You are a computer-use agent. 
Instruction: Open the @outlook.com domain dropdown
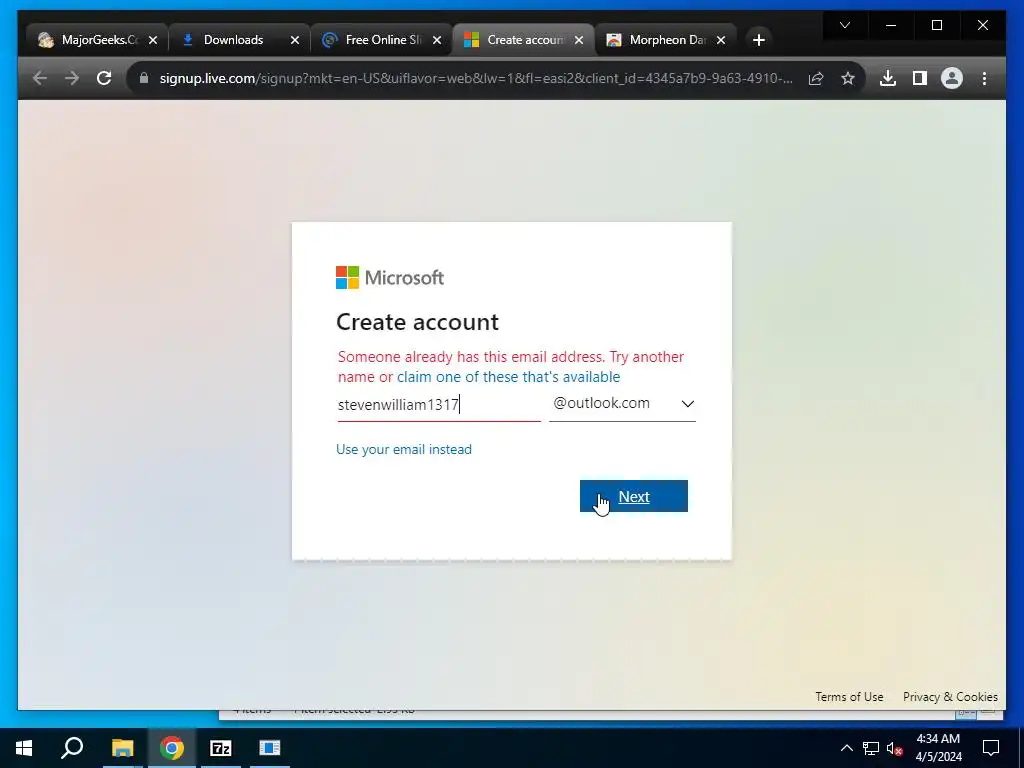click(x=622, y=404)
